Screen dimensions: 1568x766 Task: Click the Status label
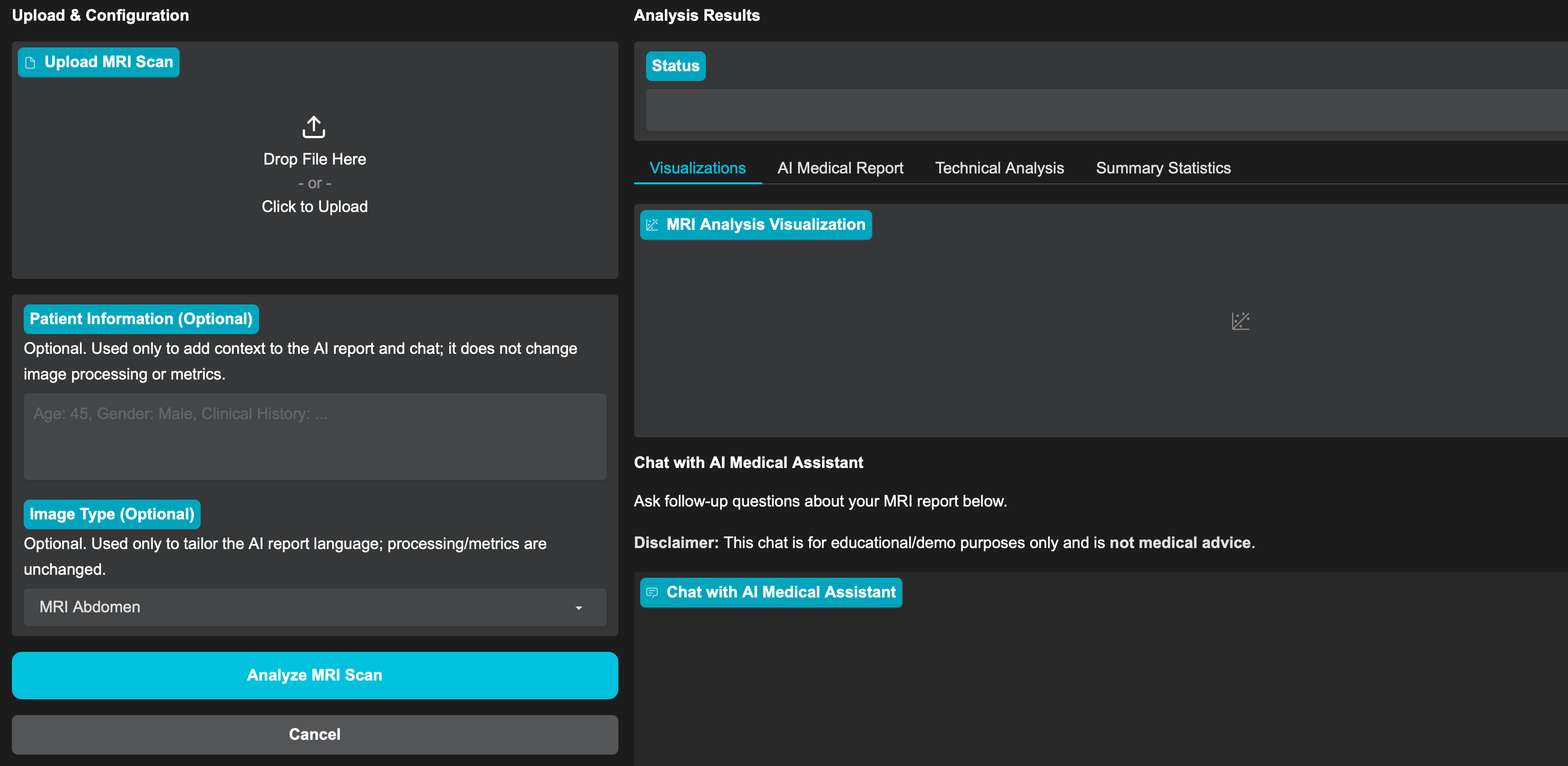click(676, 66)
